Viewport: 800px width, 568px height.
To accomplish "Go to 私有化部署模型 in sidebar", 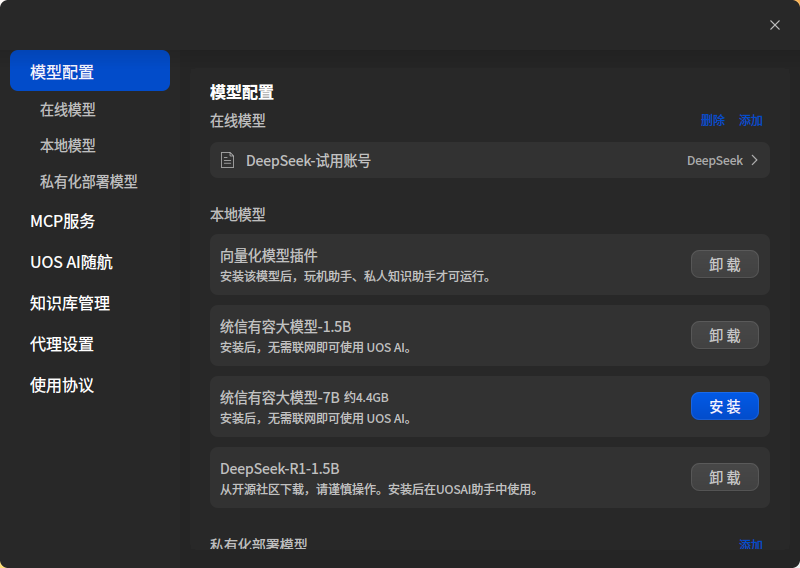I will click(x=89, y=181).
